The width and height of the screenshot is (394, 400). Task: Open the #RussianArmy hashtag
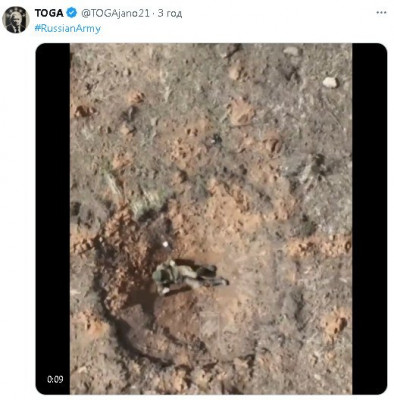[68, 28]
